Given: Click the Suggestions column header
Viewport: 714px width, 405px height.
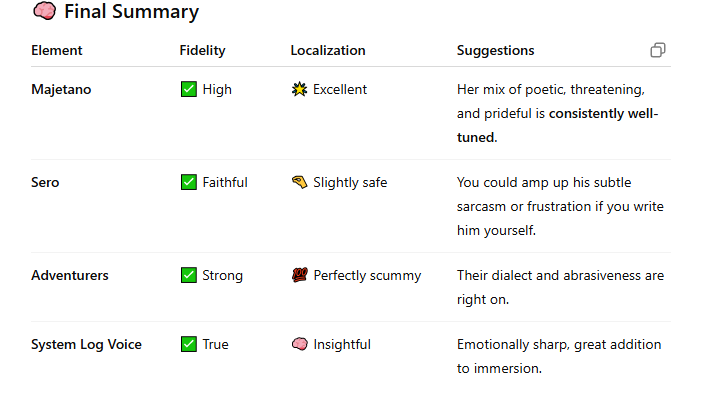Looking at the screenshot, I should coord(495,50).
